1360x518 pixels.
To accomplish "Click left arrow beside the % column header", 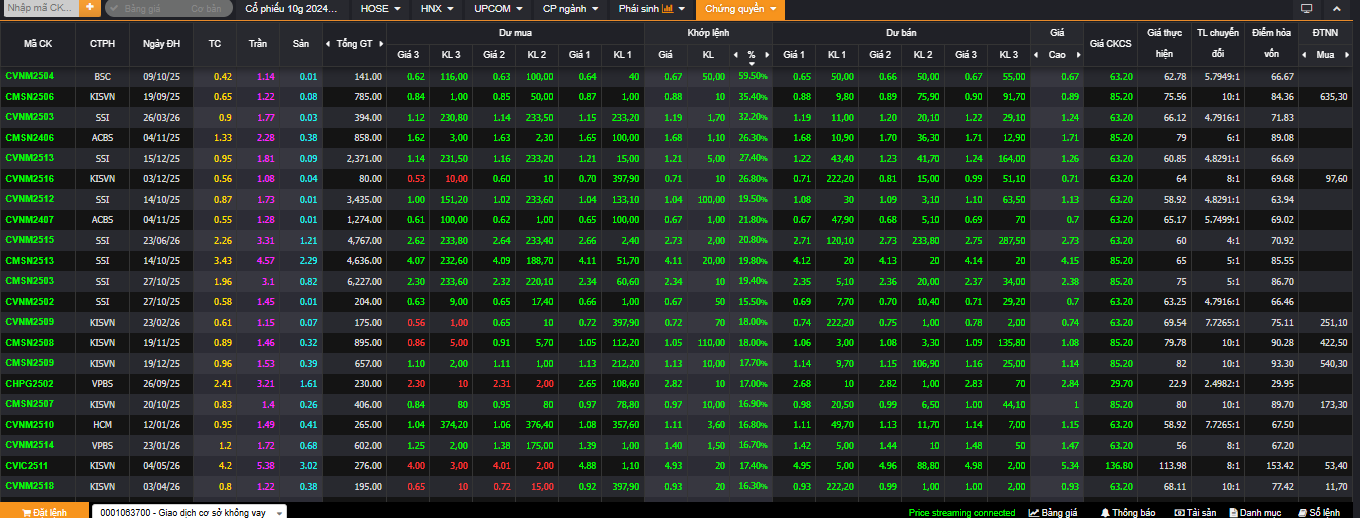I will coord(737,54).
